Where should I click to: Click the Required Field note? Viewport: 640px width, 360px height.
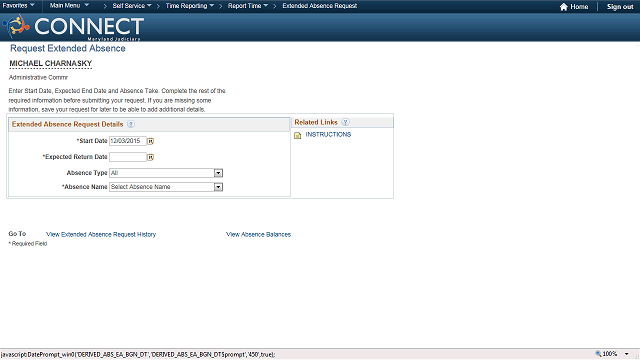[x=28, y=244]
